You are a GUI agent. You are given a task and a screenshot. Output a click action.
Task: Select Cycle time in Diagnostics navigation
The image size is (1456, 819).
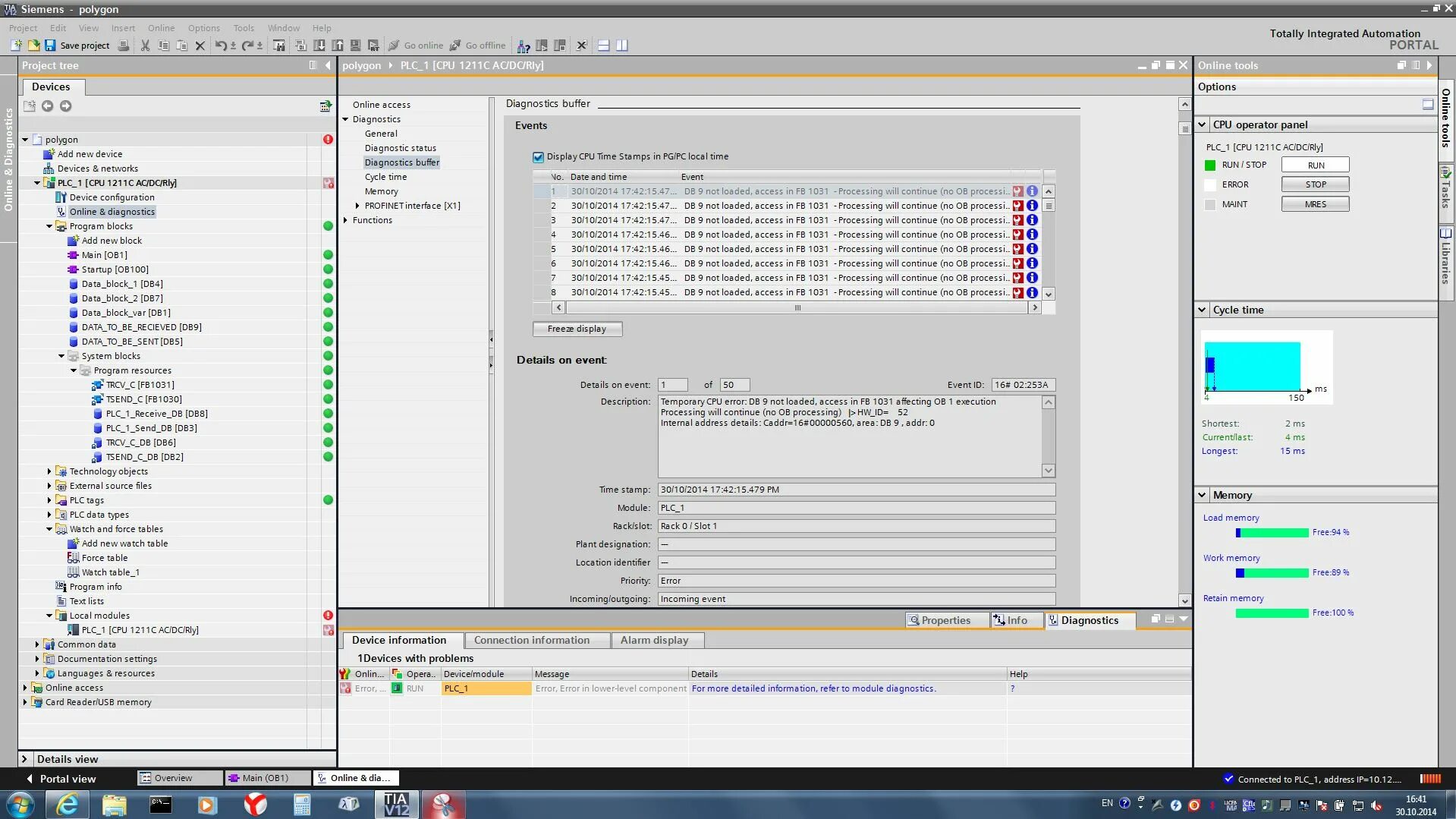(385, 177)
